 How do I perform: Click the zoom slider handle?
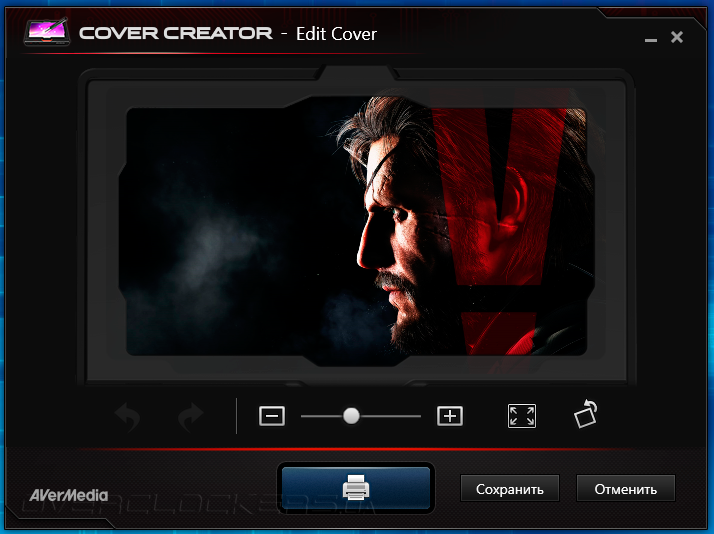tap(351, 416)
